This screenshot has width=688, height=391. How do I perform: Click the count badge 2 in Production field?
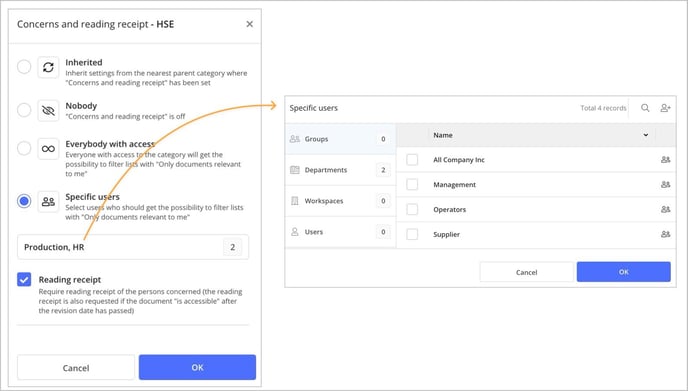[233, 247]
